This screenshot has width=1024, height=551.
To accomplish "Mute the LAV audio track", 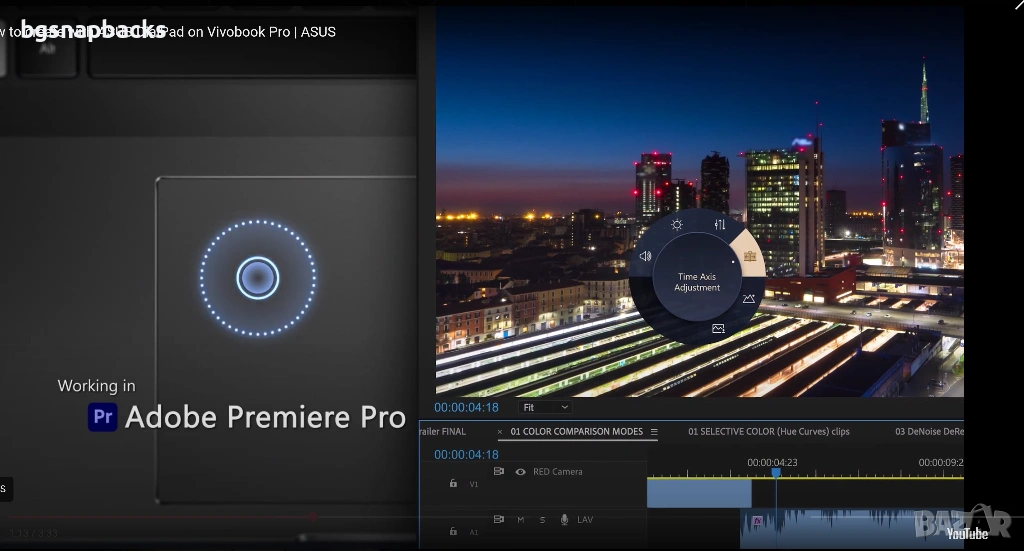I will pos(521,520).
